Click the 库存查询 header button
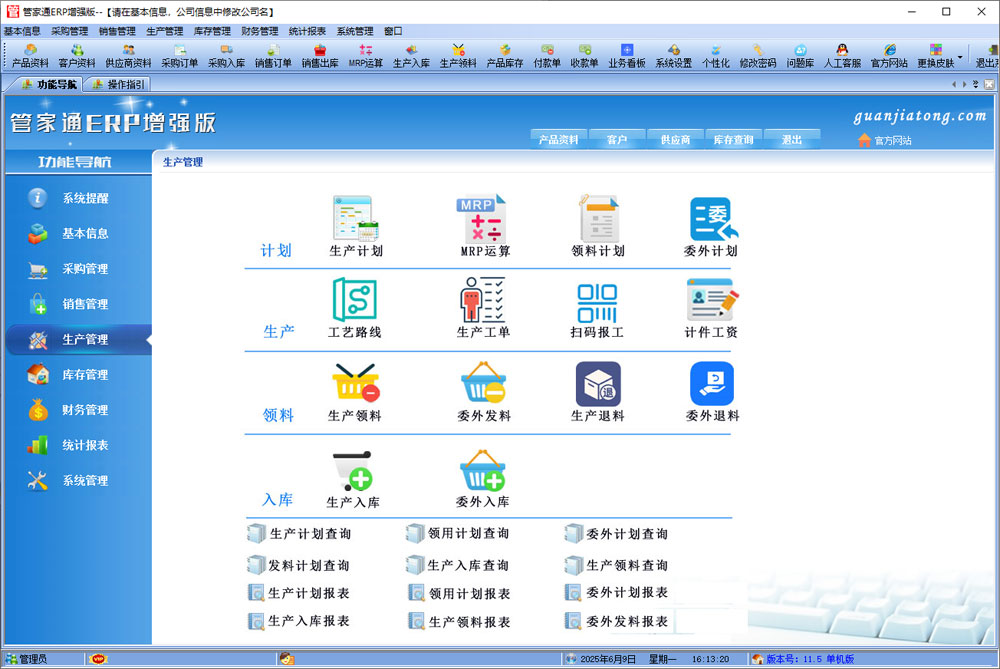The width and height of the screenshot is (1000, 669). (733, 140)
